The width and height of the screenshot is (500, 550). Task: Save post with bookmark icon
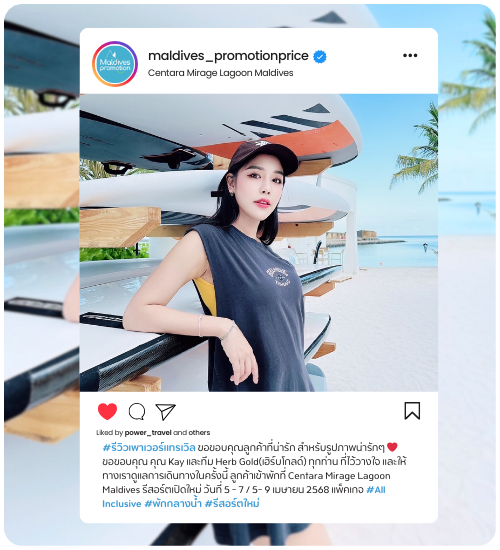coord(412,411)
